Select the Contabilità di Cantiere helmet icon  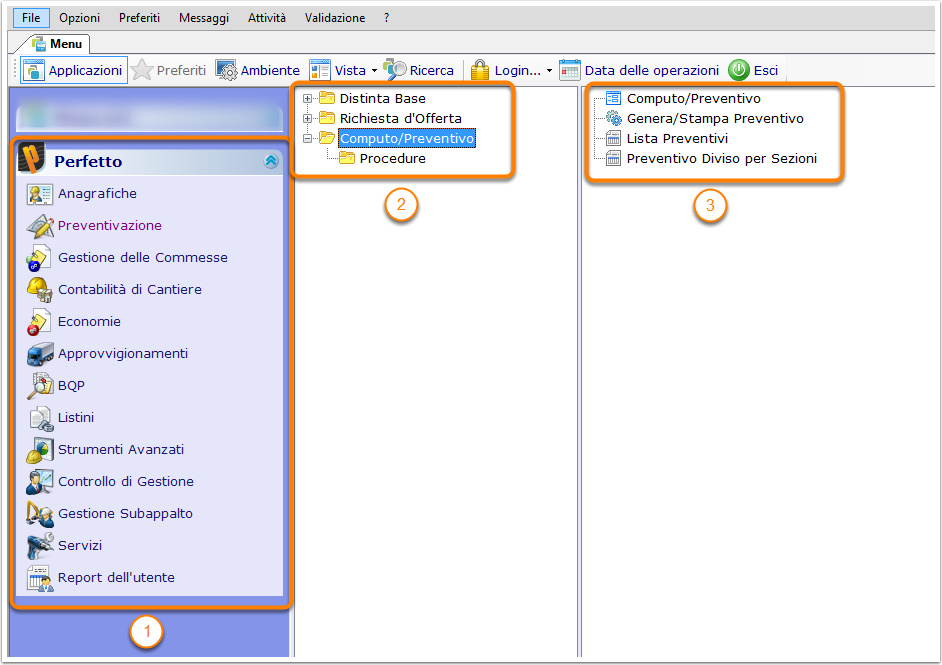(x=40, y=290)
